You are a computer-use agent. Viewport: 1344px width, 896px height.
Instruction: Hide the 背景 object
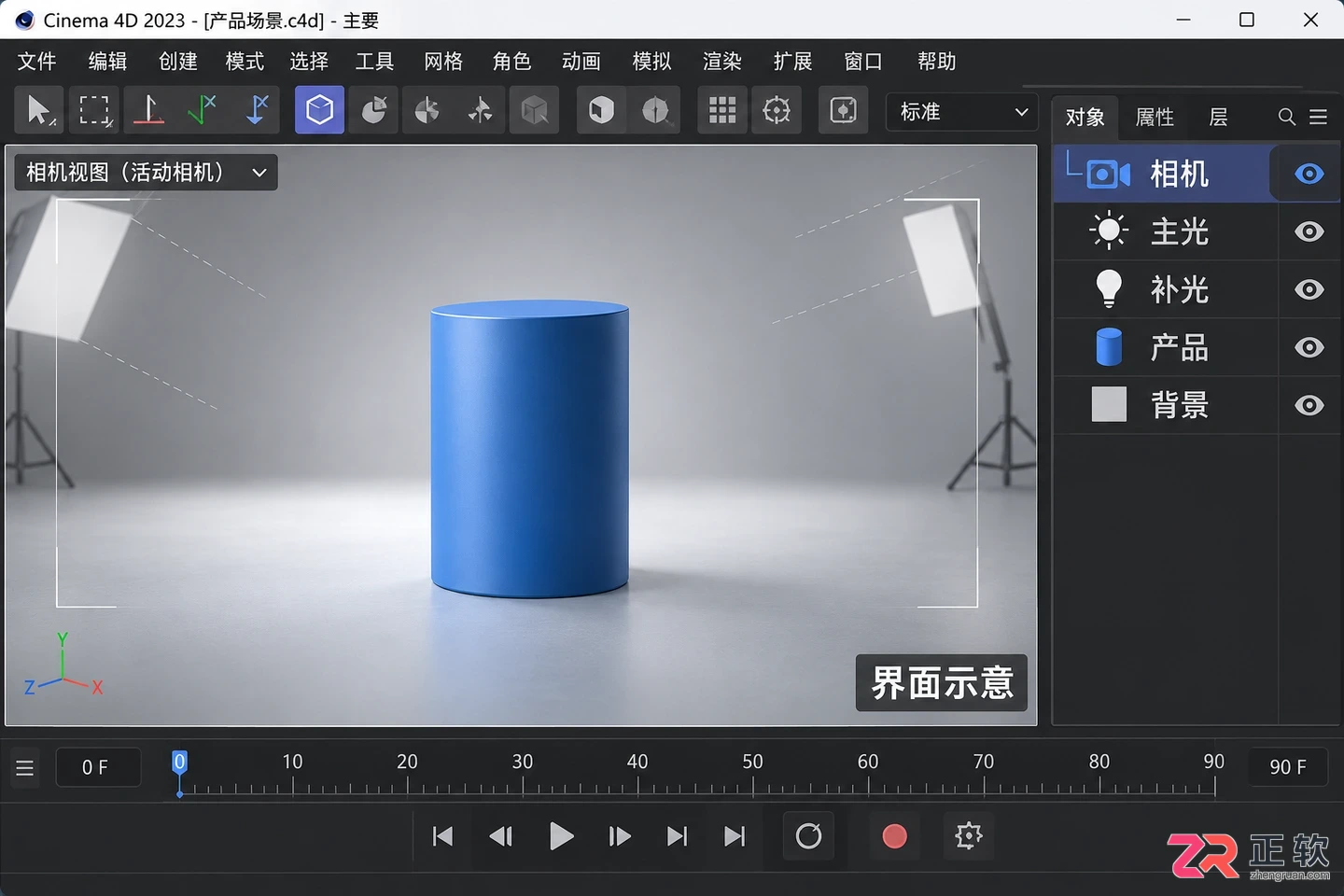(x=1309, y=405)
